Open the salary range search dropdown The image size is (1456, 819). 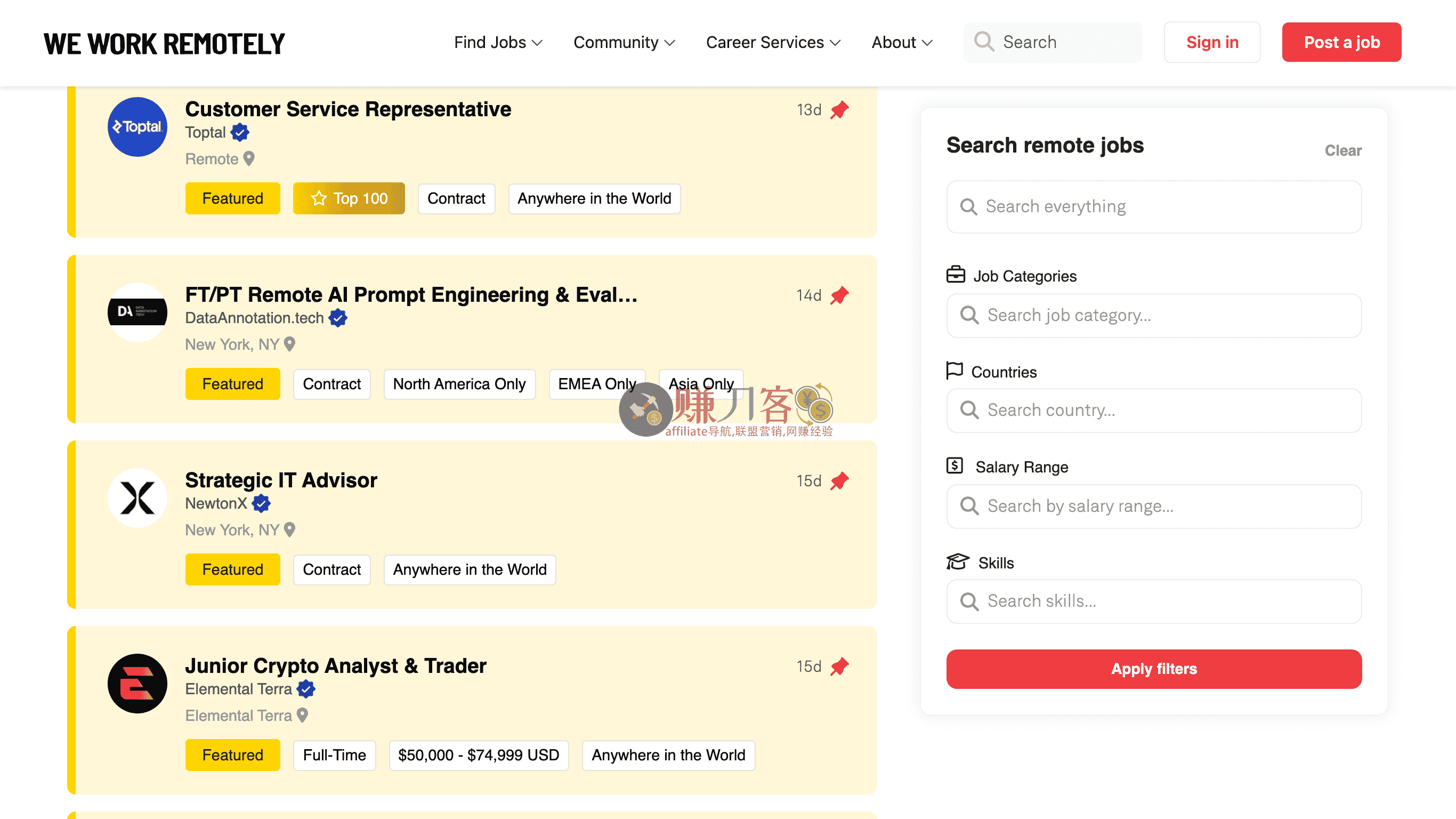click(1154, 507)
